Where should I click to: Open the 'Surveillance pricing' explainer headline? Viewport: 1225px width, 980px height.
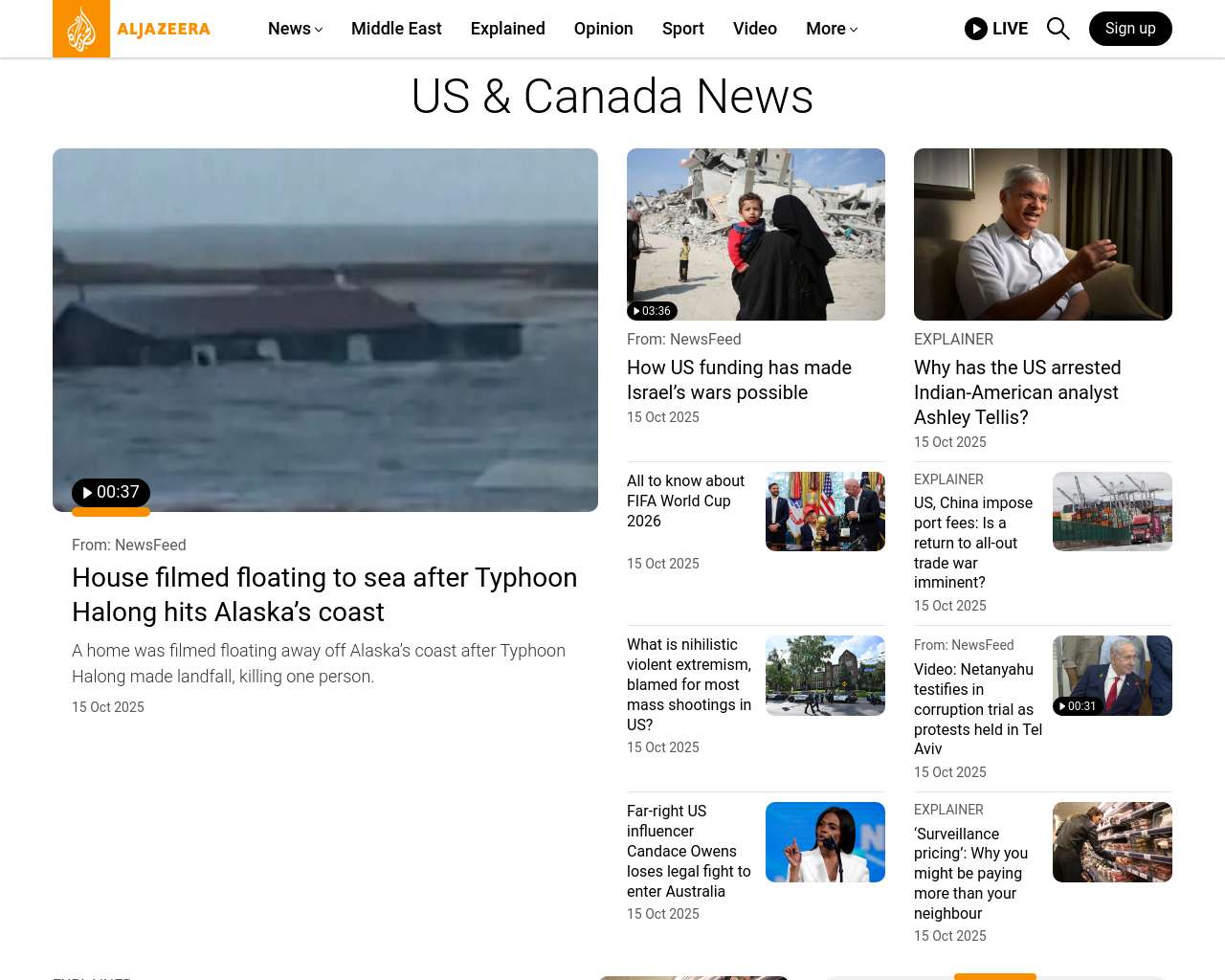coord(970,874)
